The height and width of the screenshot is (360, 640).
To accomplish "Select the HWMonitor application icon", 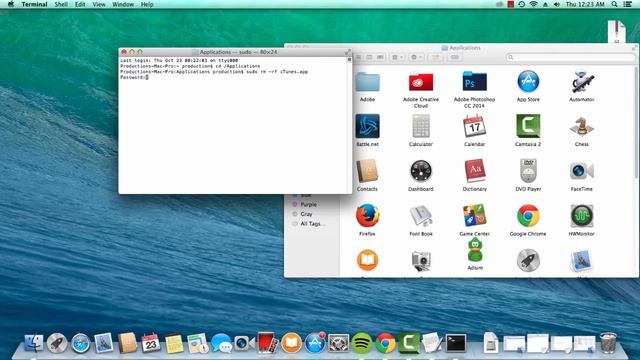I will [582, 216].
